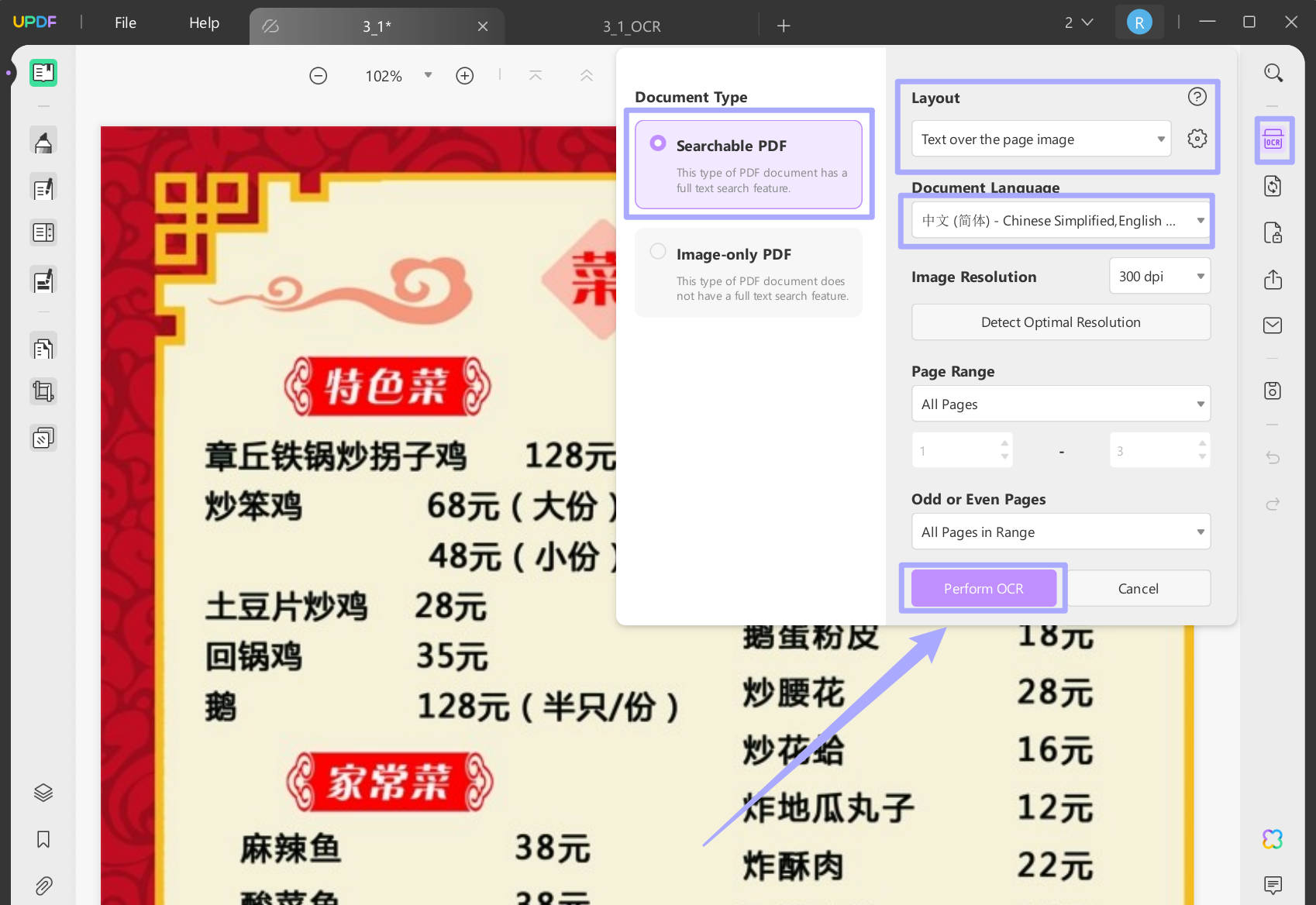Select the Edit PDF tool
Image resolution: width=1316 pixels, height=905 pixels.
tap(43, 187)
